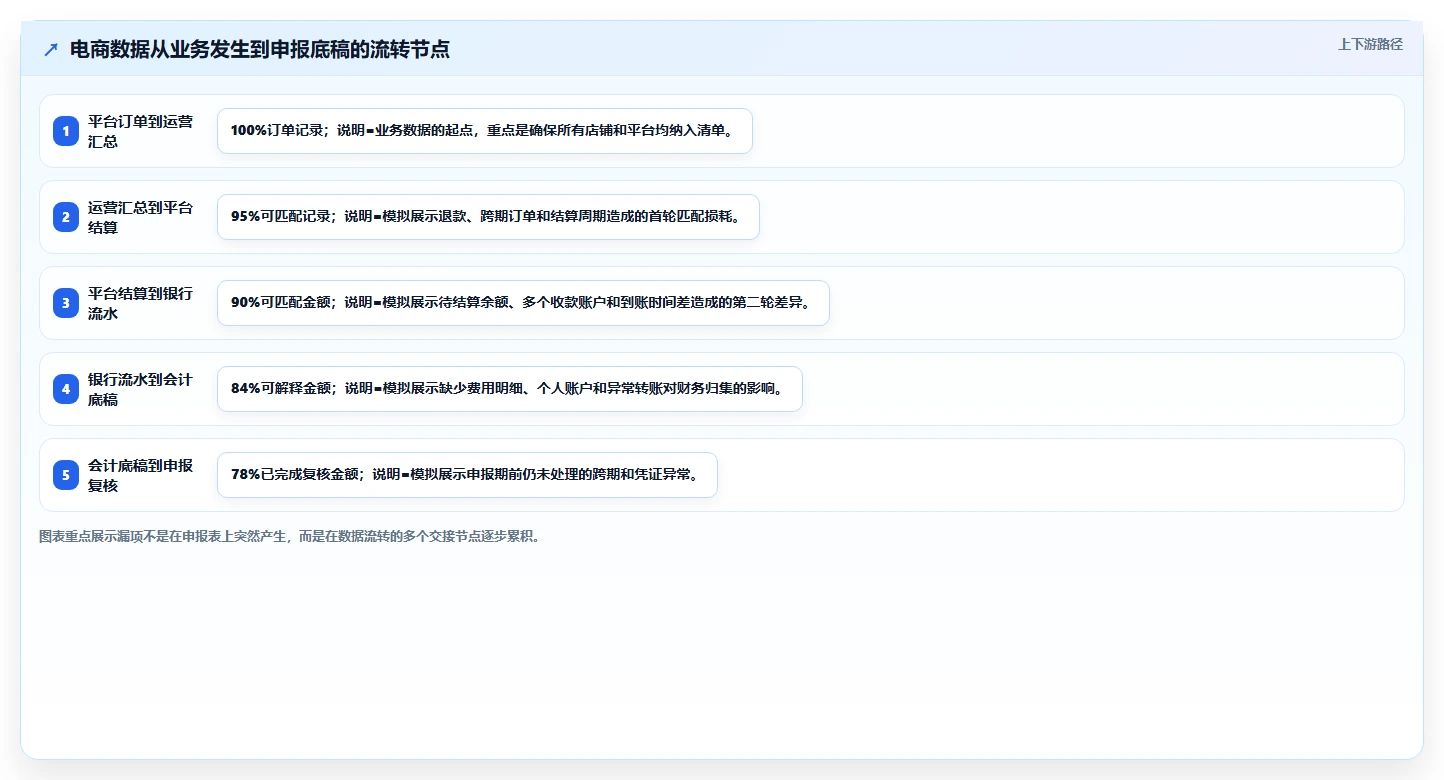Open the 100%订单记录 description box
Screen dimensions: 1444x780
pyautogui.click(x=485, y=131)
